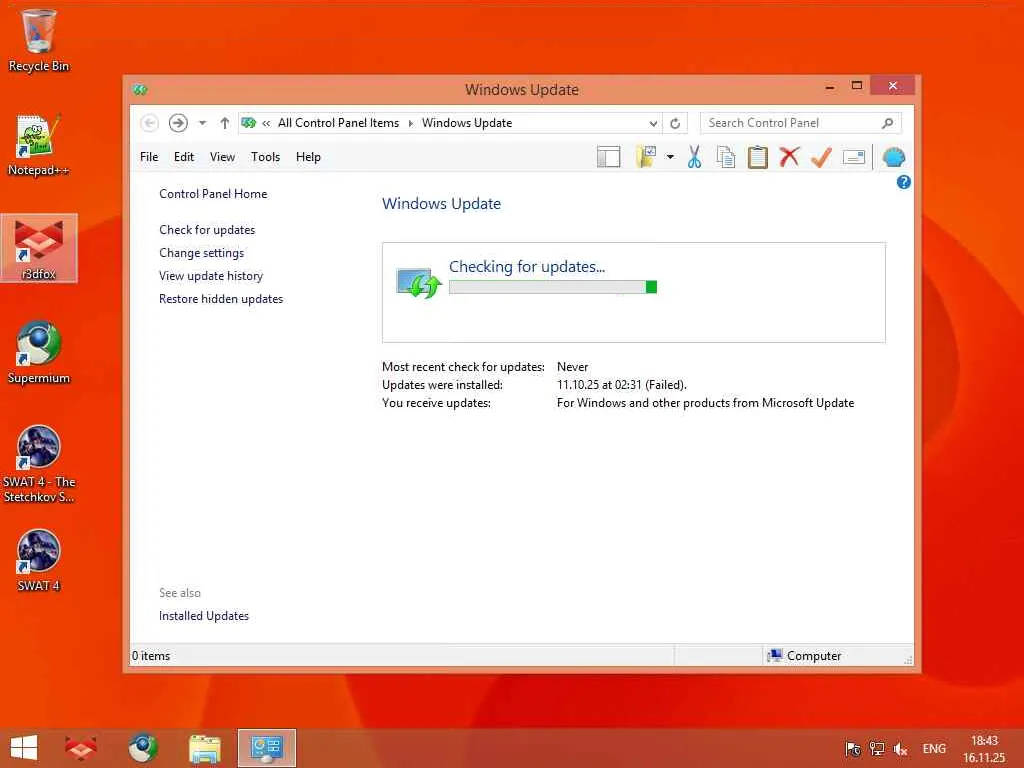Open the Help menu
The image size is (1024, 768).
tap(308, 157)
